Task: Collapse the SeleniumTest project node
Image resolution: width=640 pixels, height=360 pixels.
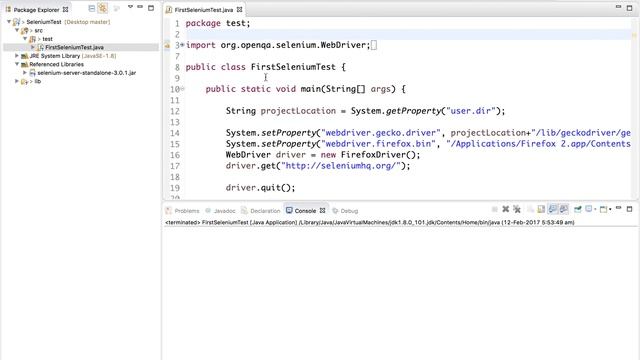Action: click(9, 22)
